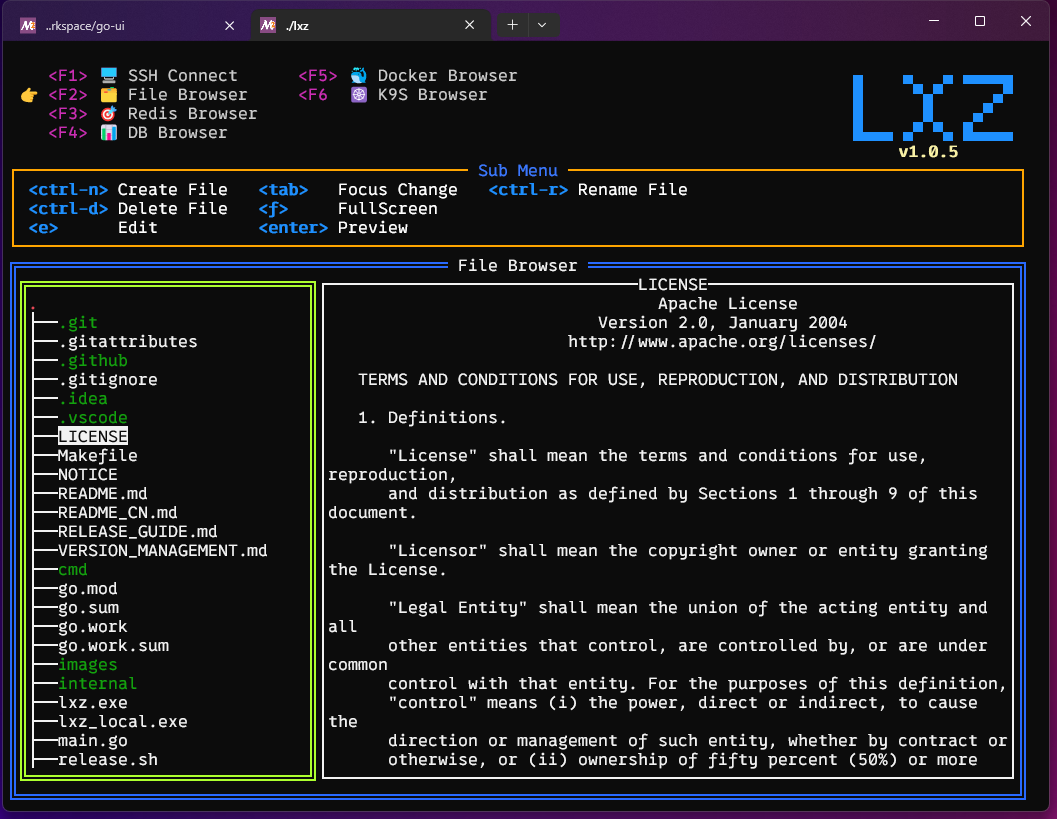The width and height of the screenshot is (1057, 819).
Task: Click Rename File in Sub Menu
Action: click(632, 189)
